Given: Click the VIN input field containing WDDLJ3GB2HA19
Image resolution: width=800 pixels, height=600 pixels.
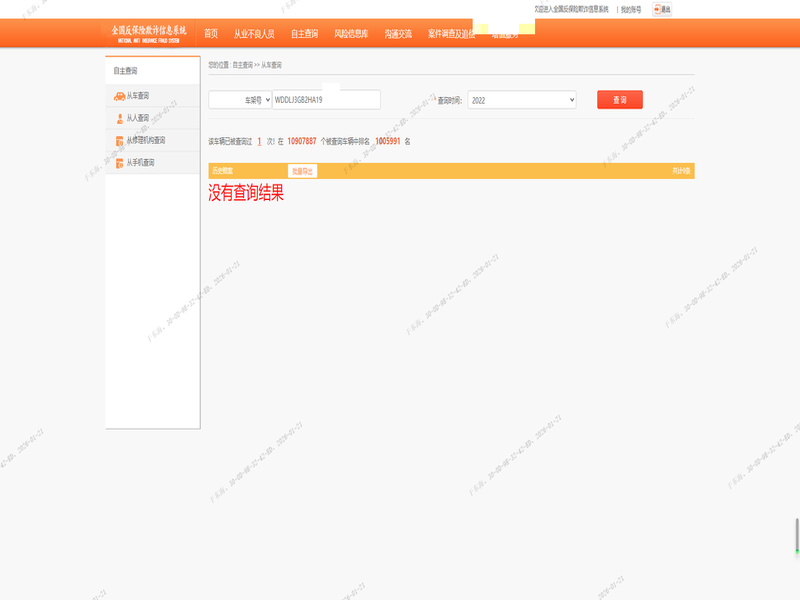Looking at the screenshot, I should tap(326, 100).
